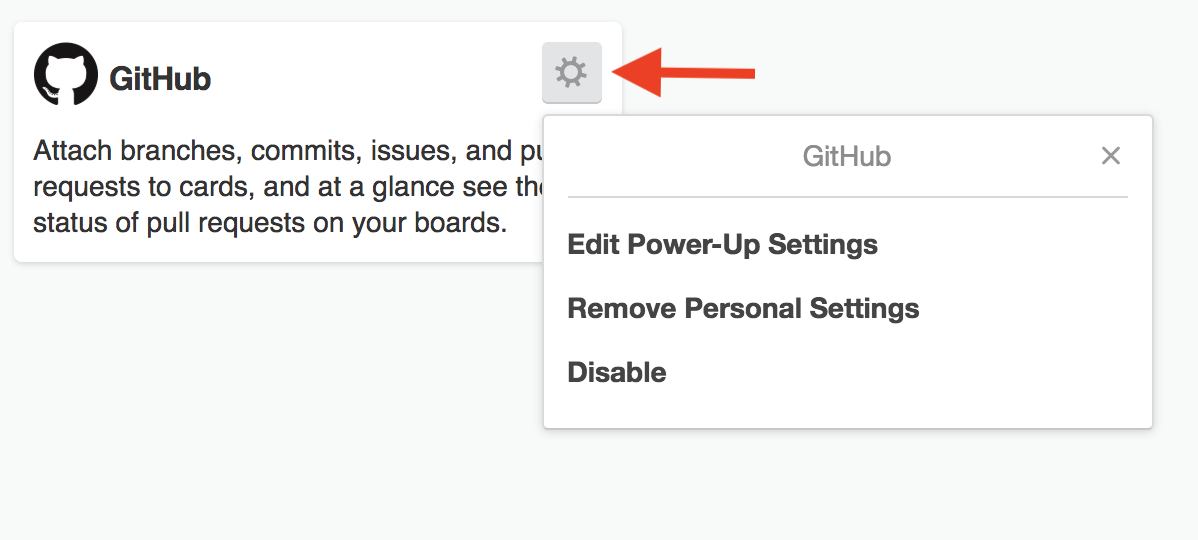Open the GitHub Power-Up gear settings
The image size is (1198, 540).
coord(571,73)
